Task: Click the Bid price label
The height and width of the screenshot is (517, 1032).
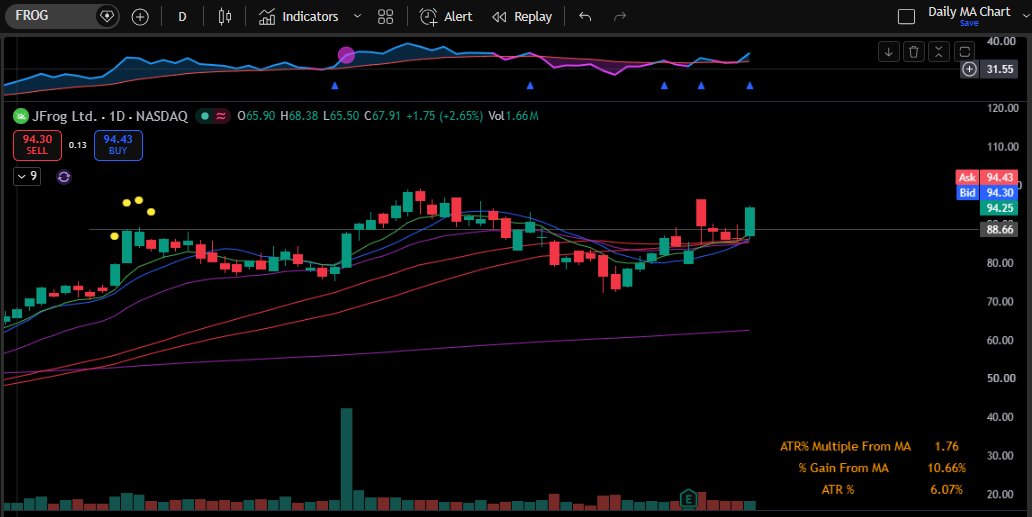Action: pos(967,193)
